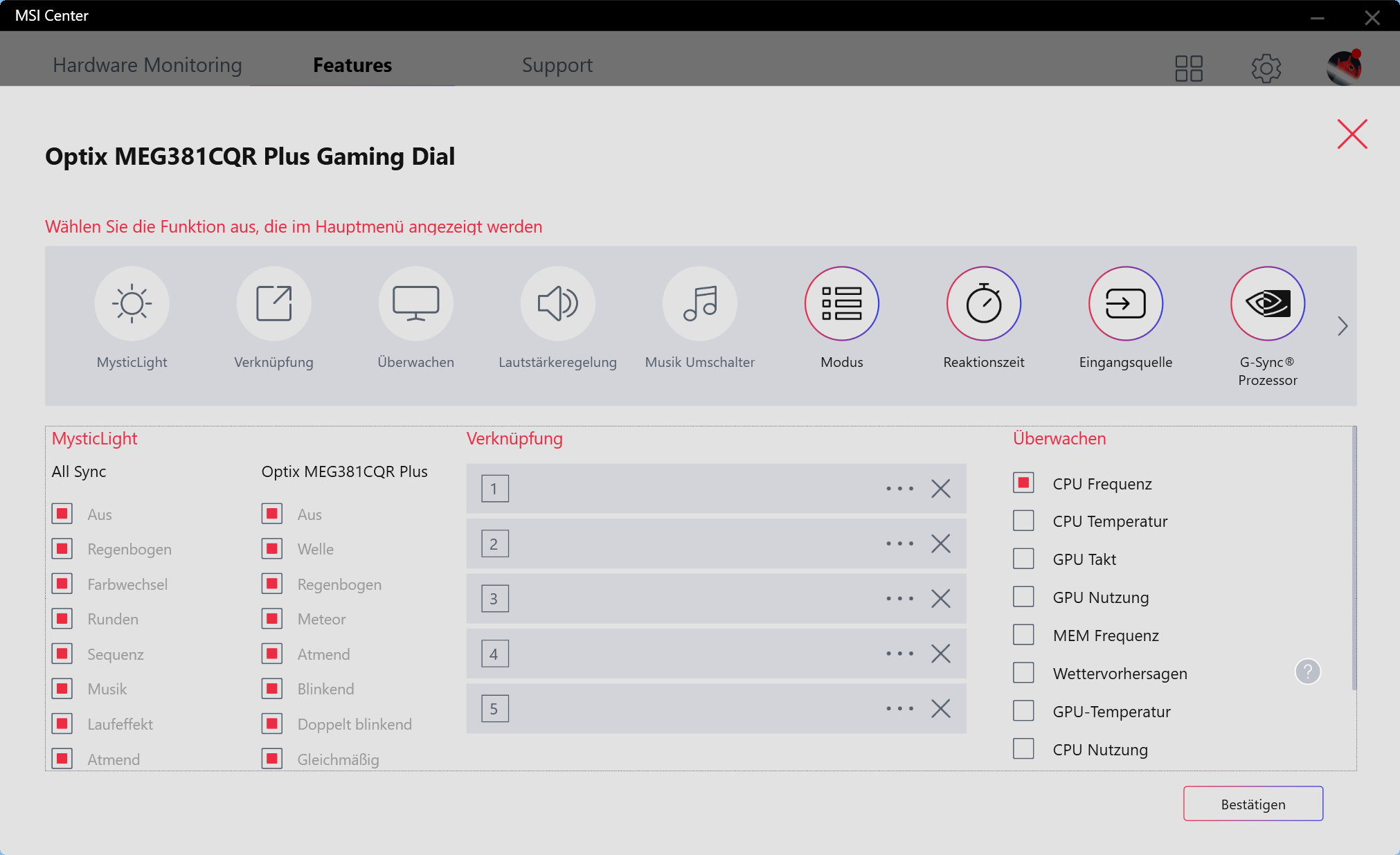This screenshot has width=1400, height=855.
Task: Show next functions with right chevron
Action: [x=1343, y=326]
